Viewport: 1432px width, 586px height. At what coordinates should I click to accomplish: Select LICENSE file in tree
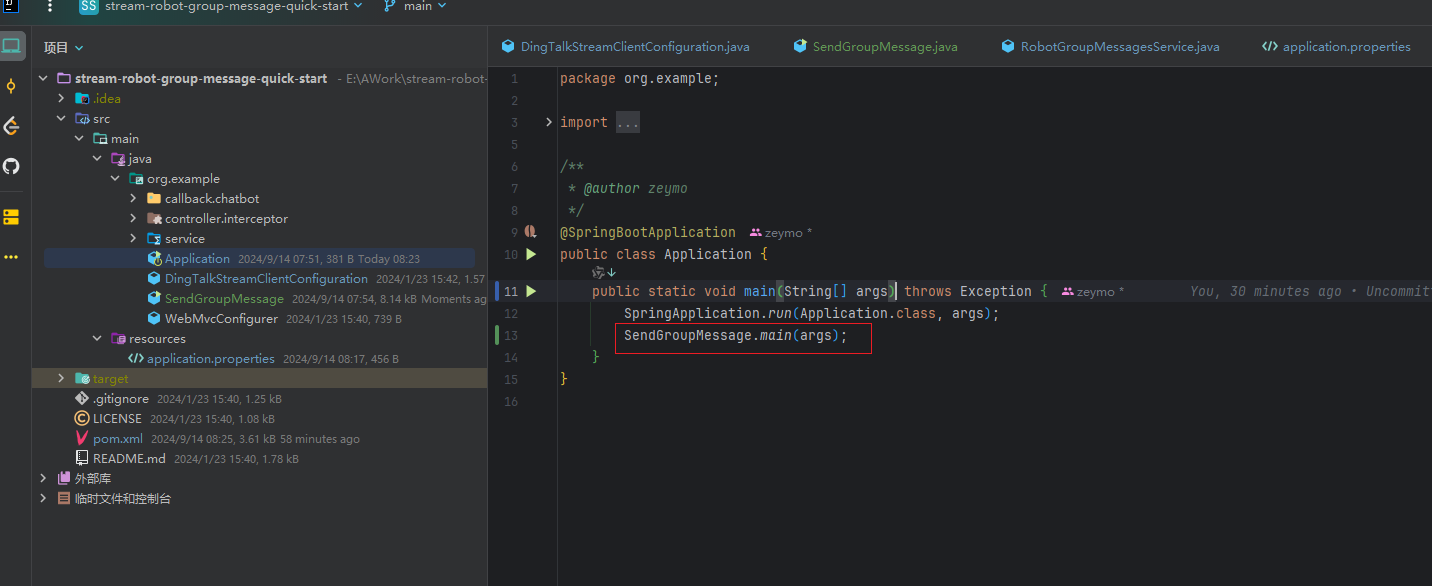(x=117, y=419)
